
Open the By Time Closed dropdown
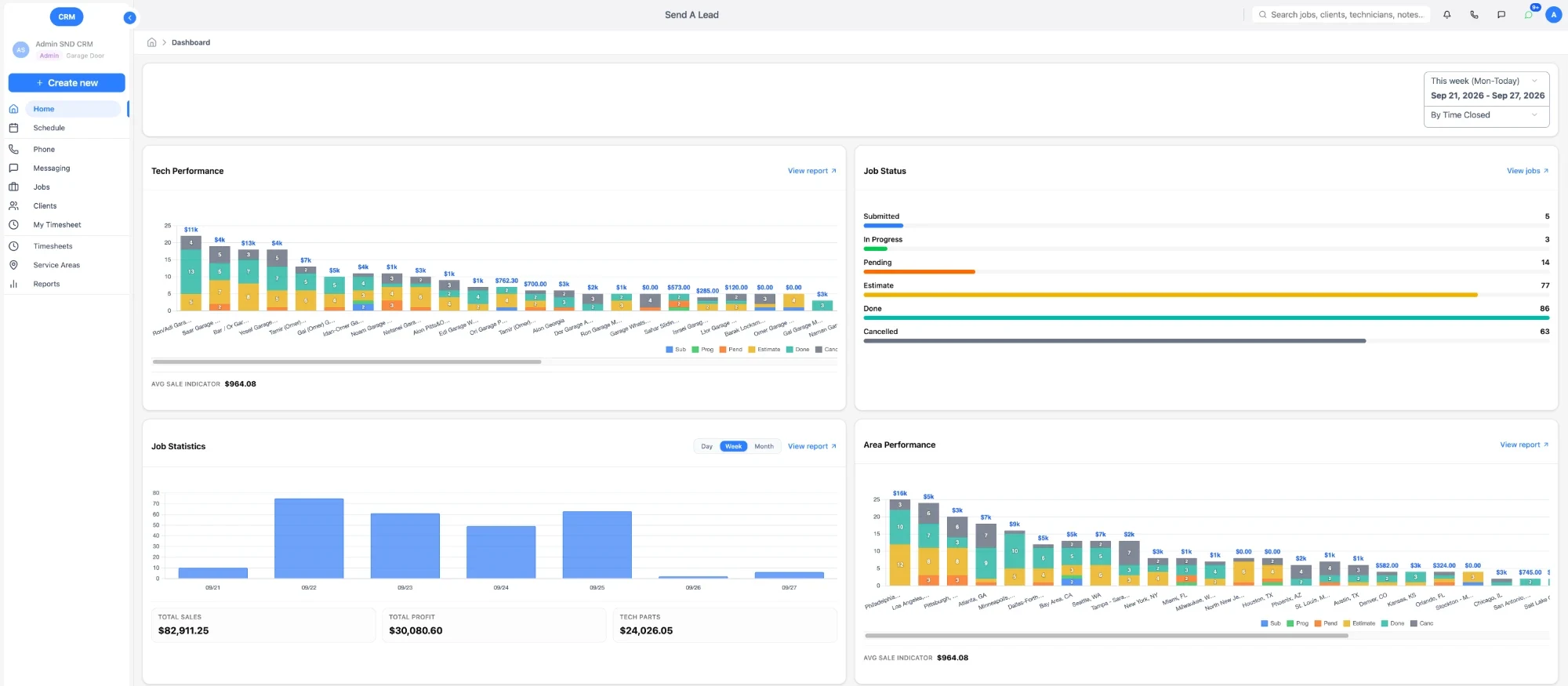click(1486, 115)
